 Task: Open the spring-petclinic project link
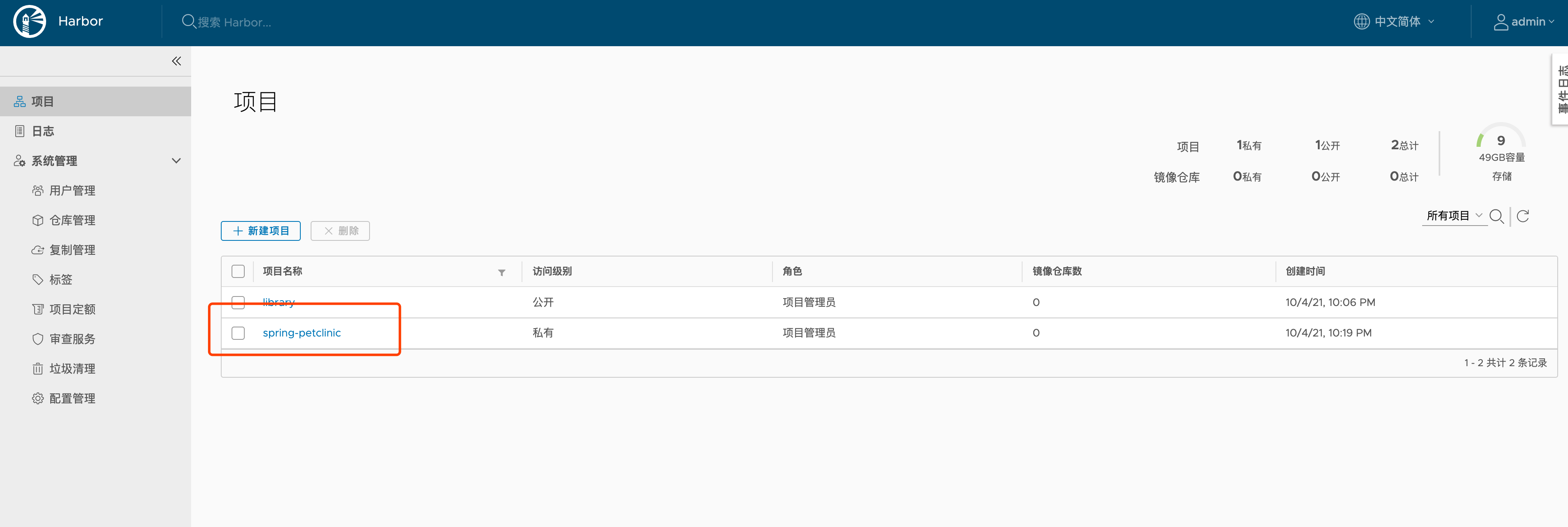point(301,333)
